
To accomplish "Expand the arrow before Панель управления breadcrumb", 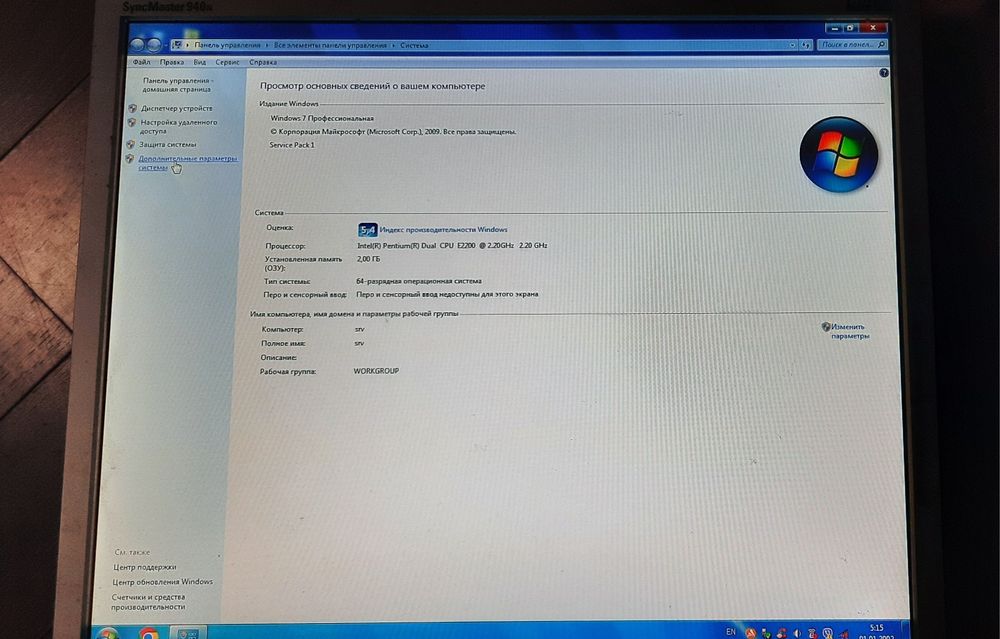I will pyautogui.click(x=187, y=45).
